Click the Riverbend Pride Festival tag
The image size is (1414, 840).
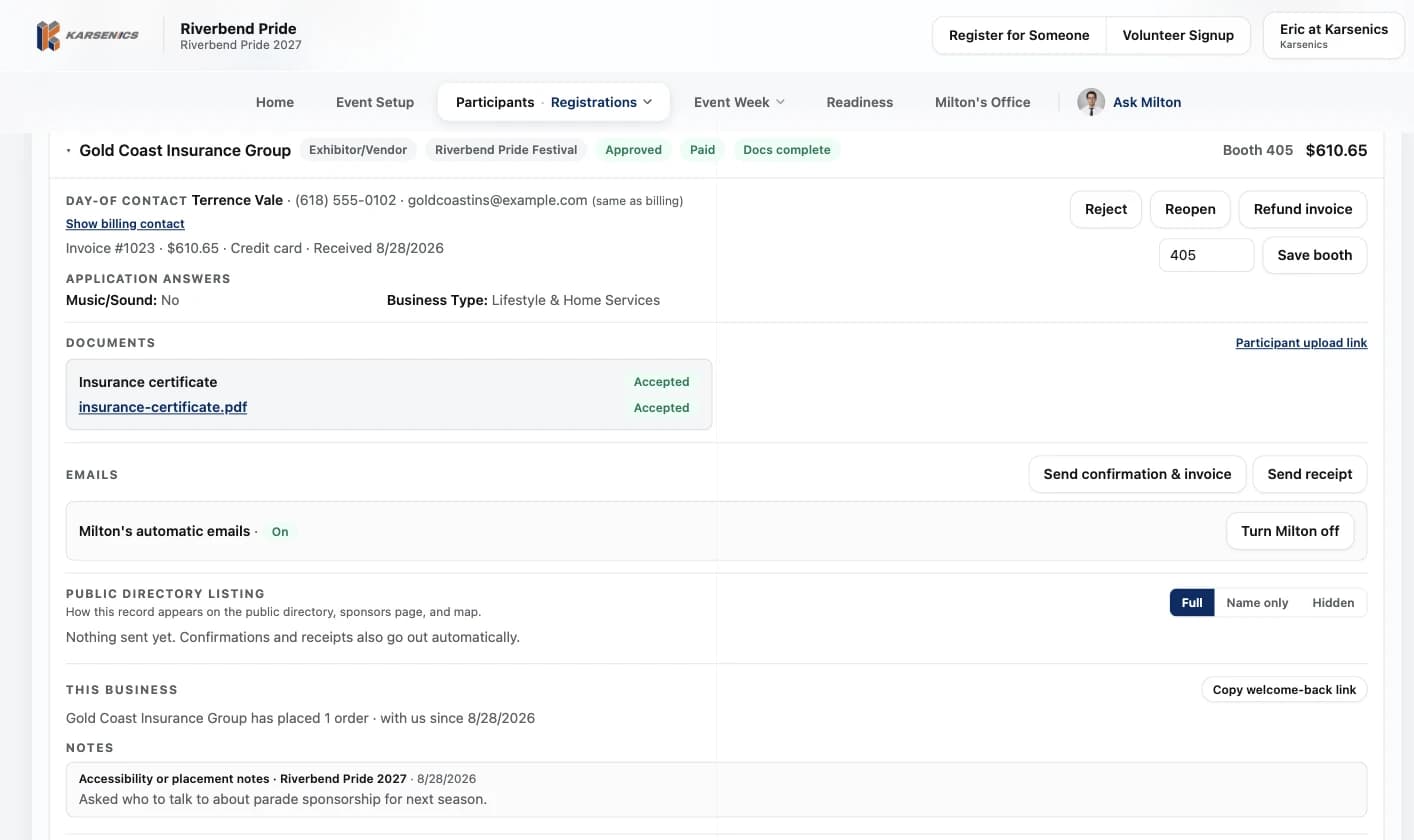point(506,150)
